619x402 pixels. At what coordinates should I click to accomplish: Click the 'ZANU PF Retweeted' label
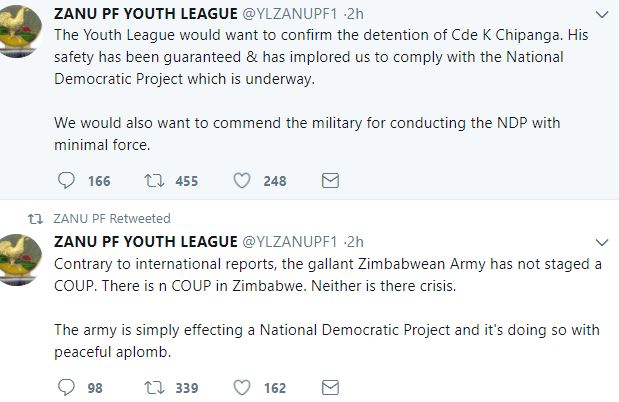pyautogui.click(x=110, y=218)
